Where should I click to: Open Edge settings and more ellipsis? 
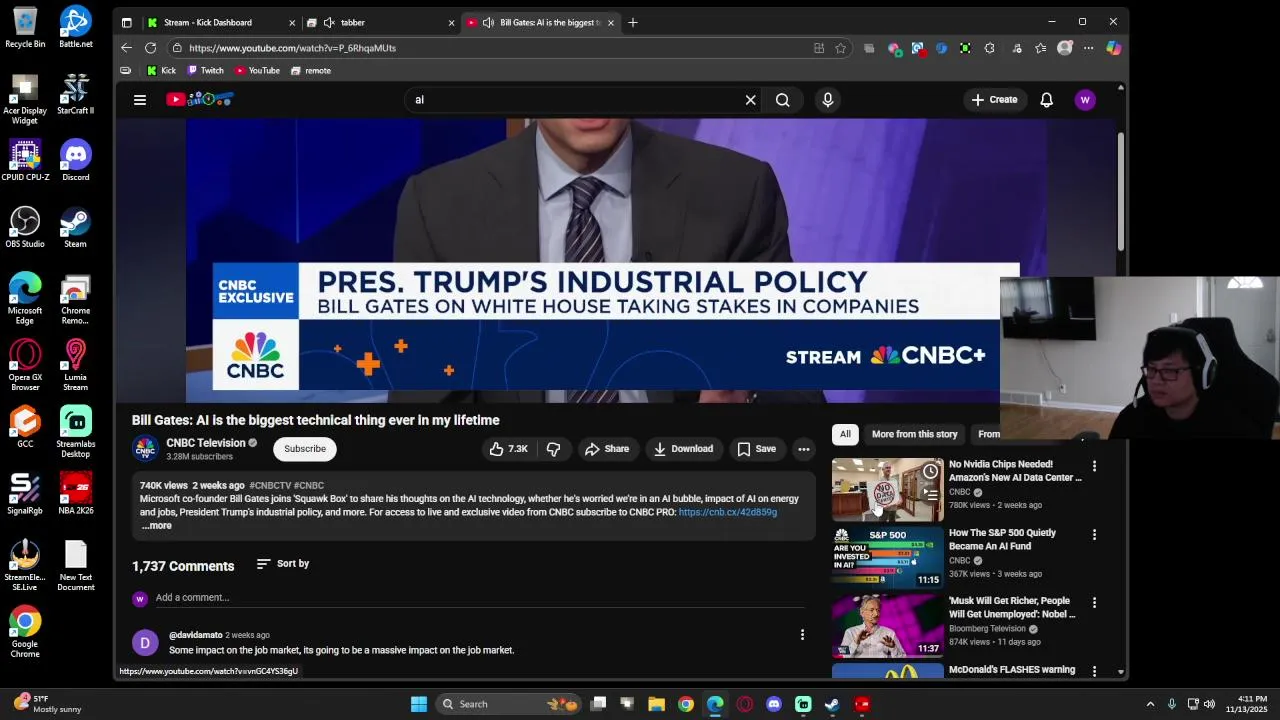(1088, 48)
